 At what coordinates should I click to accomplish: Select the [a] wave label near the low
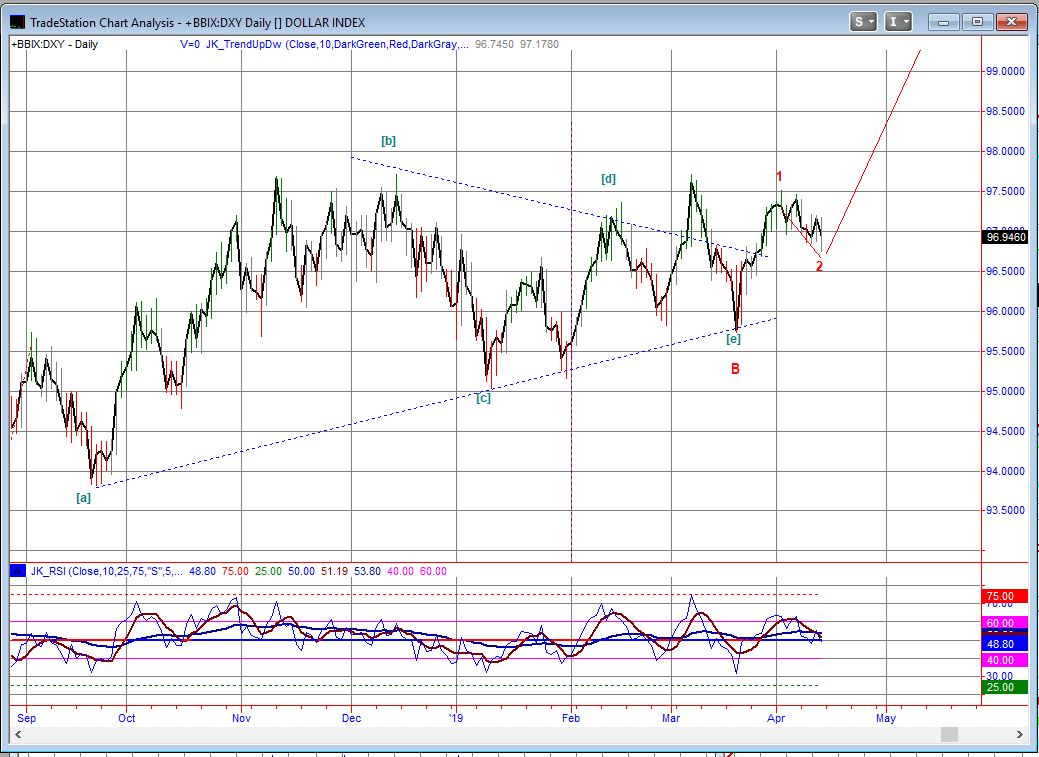(x=84, y=497)
